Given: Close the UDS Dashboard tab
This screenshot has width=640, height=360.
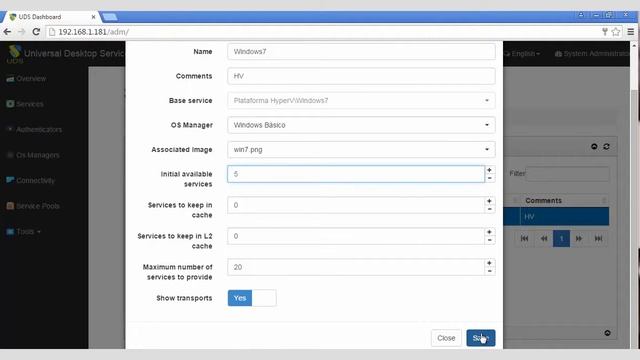Looking at the screenshot, I should click(93, 17).
